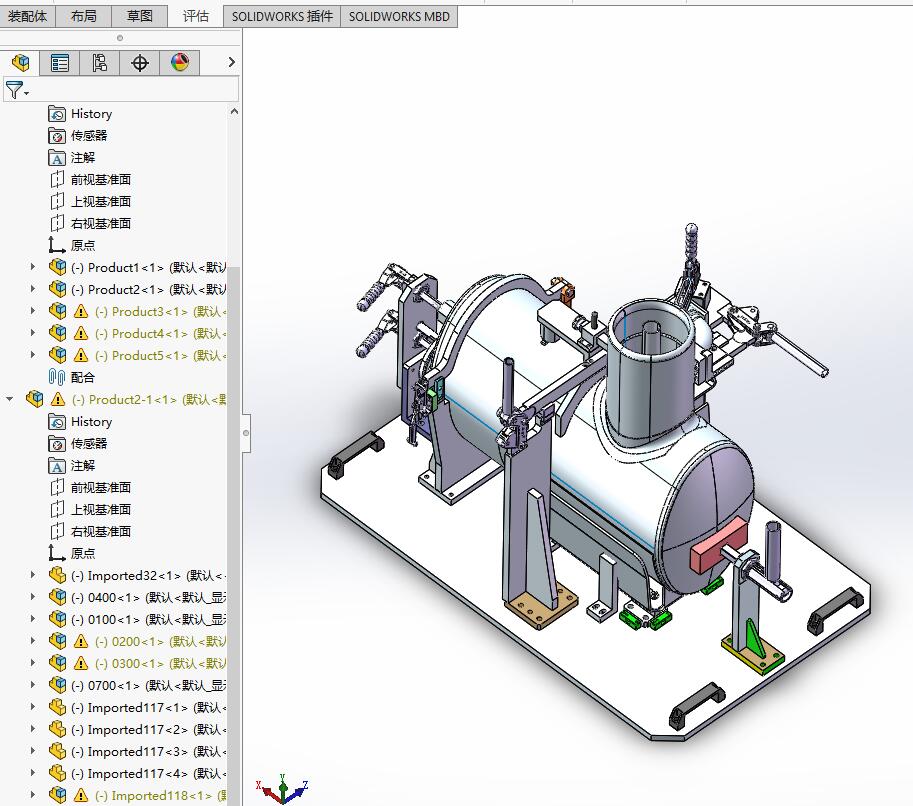This screenshot has height=806, width=913.
Task: Open the ConfigurationManager tab icon
Action: tap(100, 62)
